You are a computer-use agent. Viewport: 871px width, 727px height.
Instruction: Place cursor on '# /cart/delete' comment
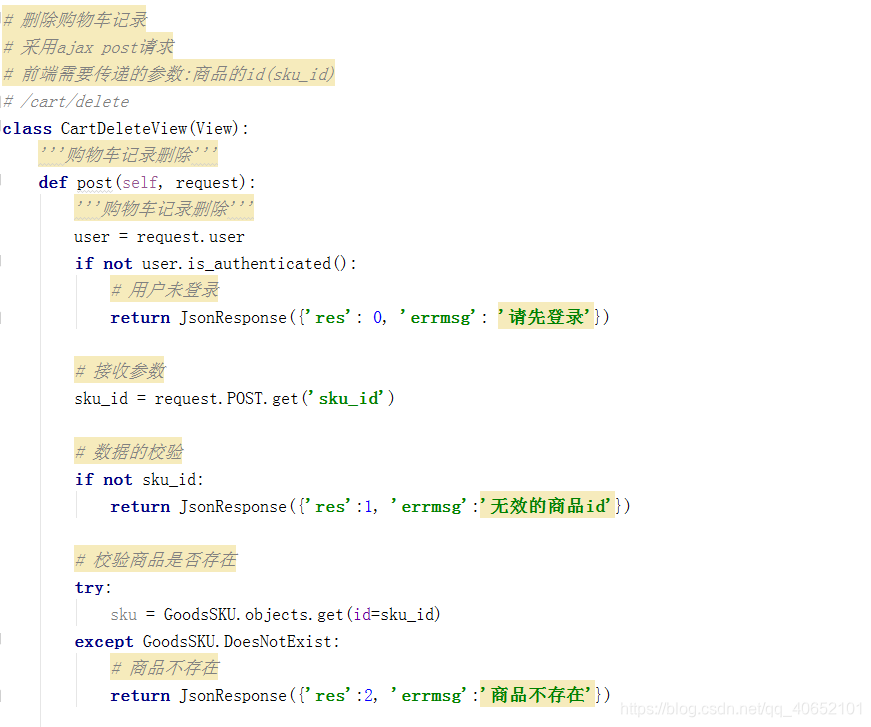(66, 102)
